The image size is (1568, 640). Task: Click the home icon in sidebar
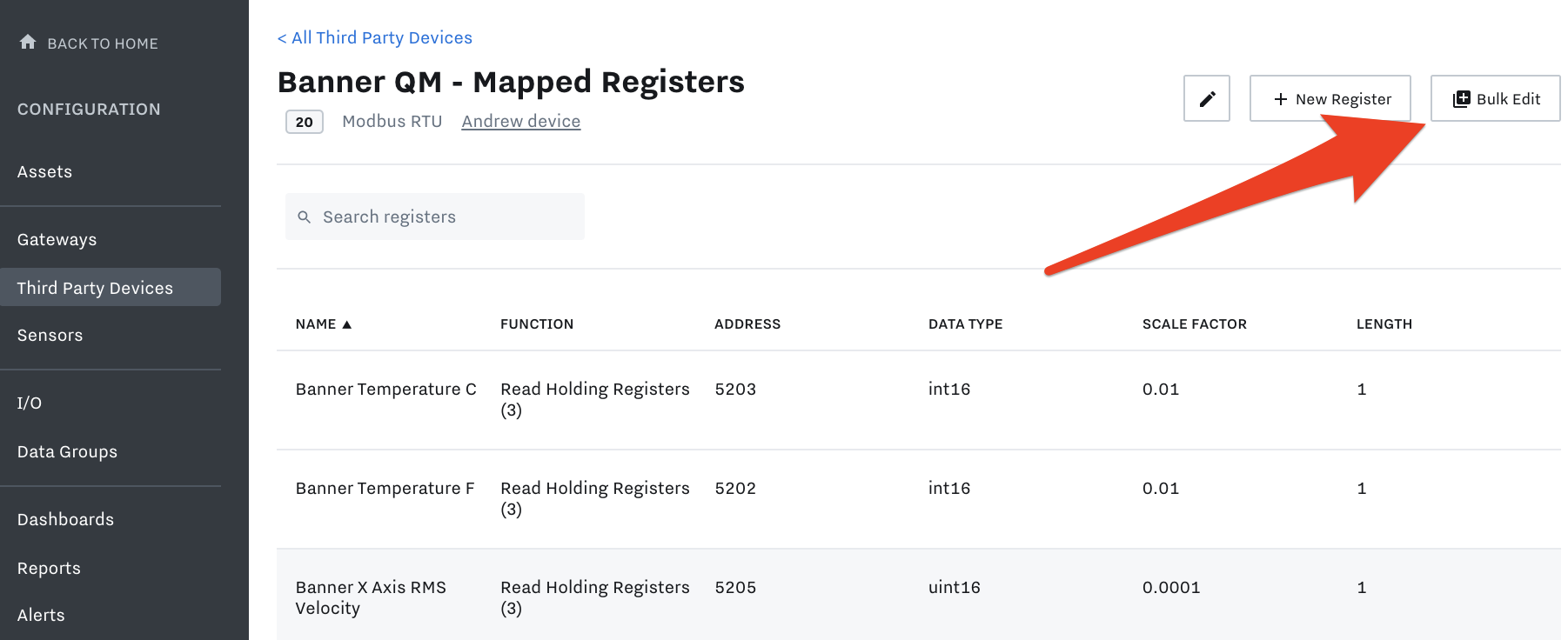point(28,42)
